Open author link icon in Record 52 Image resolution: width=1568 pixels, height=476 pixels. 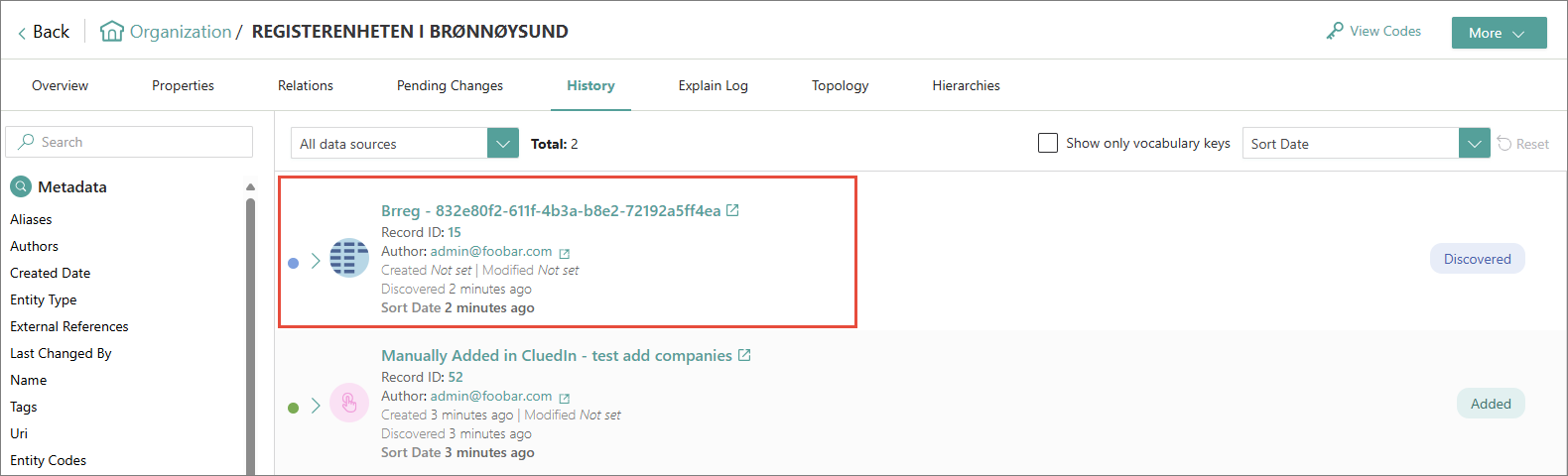(565, 398)
